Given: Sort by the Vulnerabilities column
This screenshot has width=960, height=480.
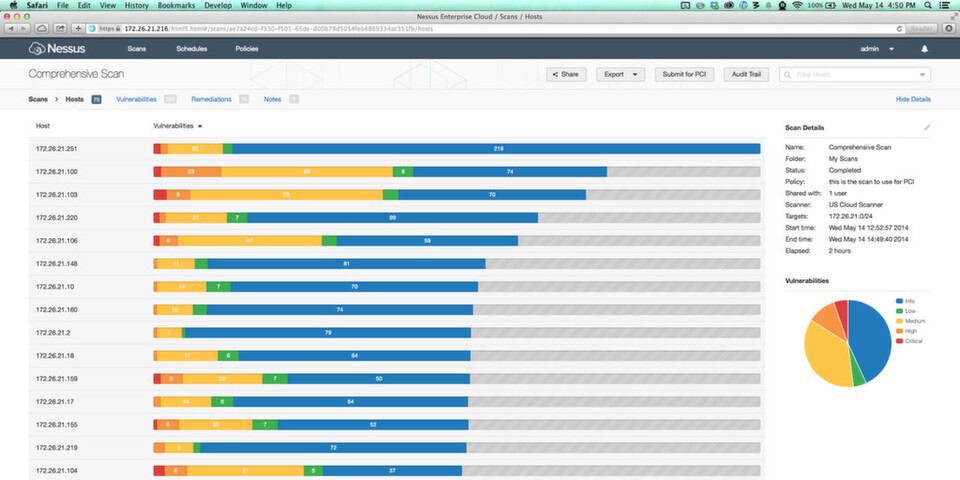Looking at the screenshot, I should [x=178, y=126].
